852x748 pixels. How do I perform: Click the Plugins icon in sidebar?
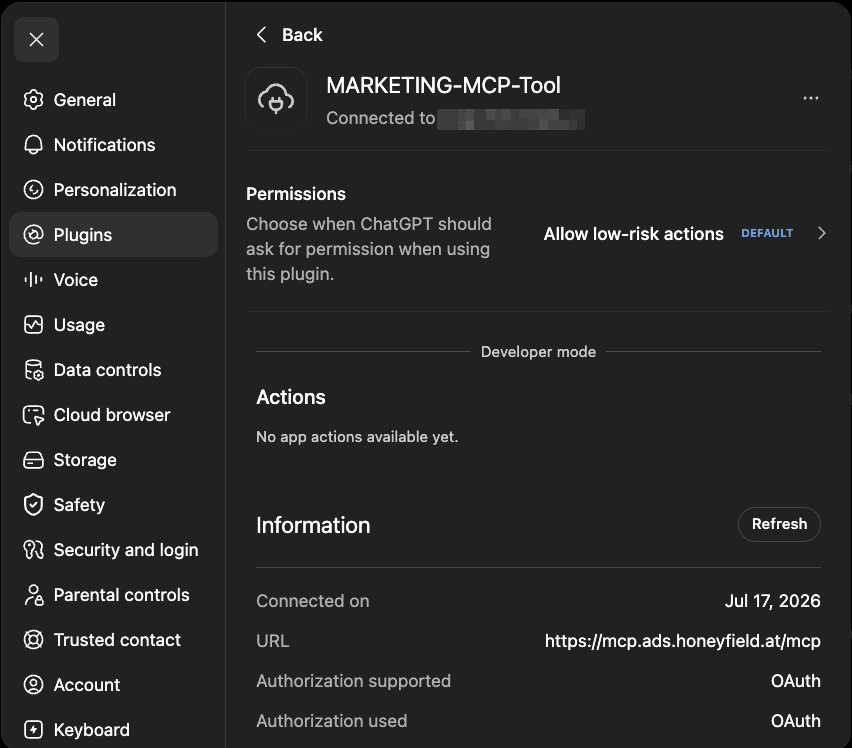click(x=33, y=235)
